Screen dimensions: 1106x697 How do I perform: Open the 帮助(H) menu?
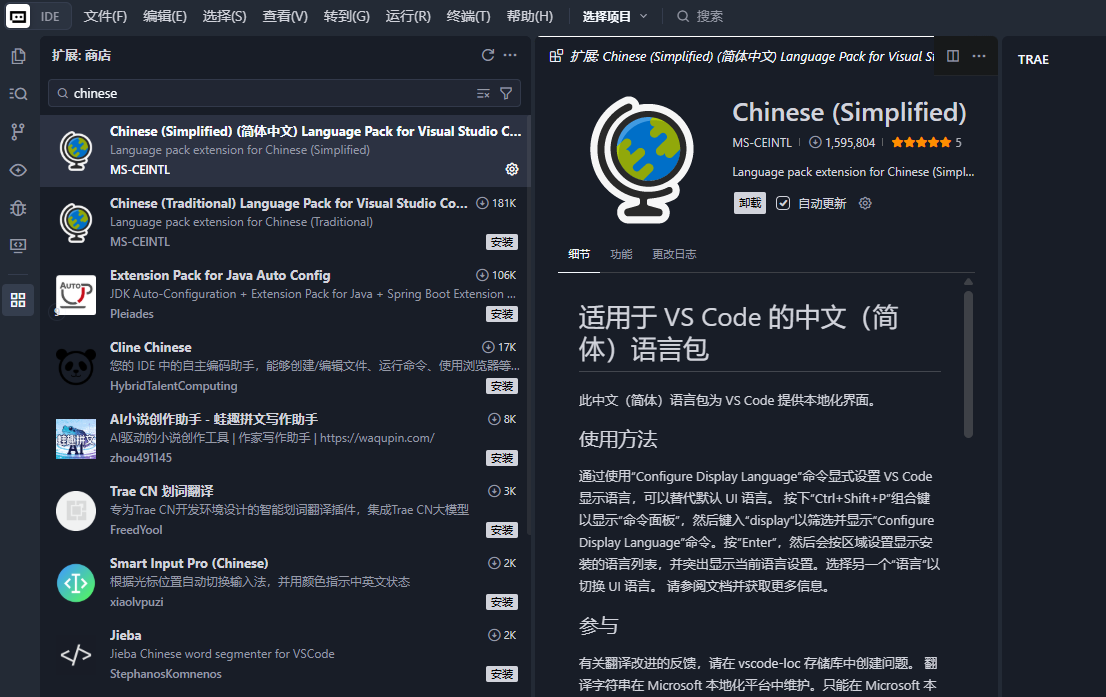(x=530, y=16)
